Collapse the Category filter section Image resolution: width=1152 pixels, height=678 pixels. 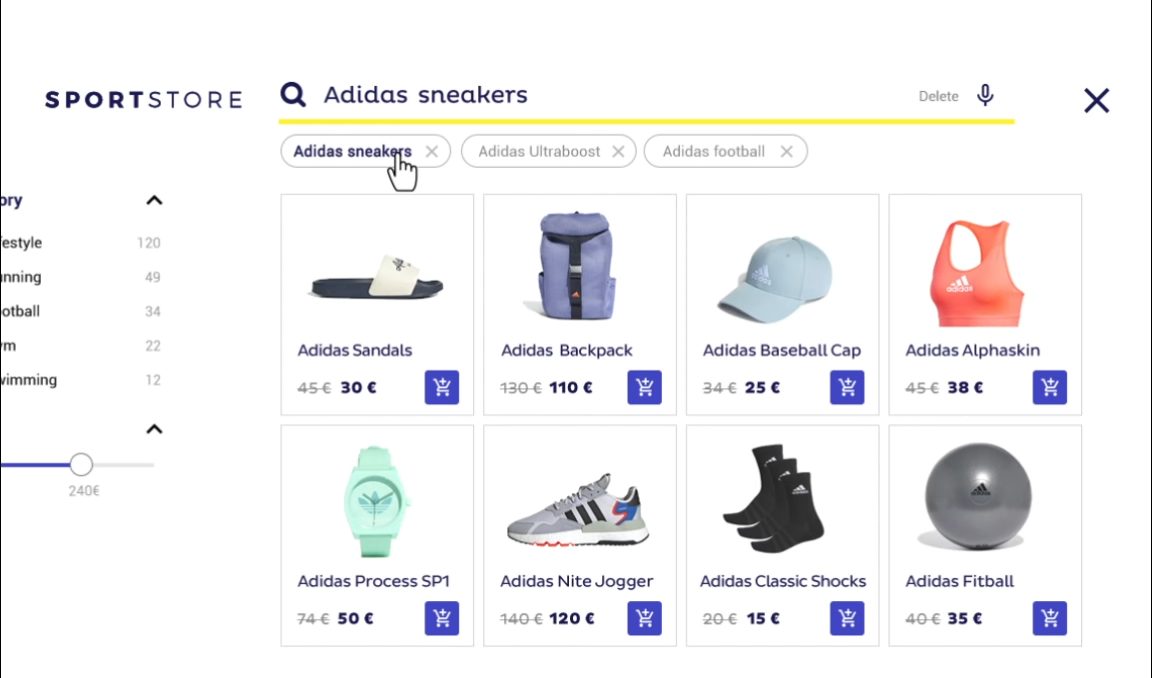155,200
